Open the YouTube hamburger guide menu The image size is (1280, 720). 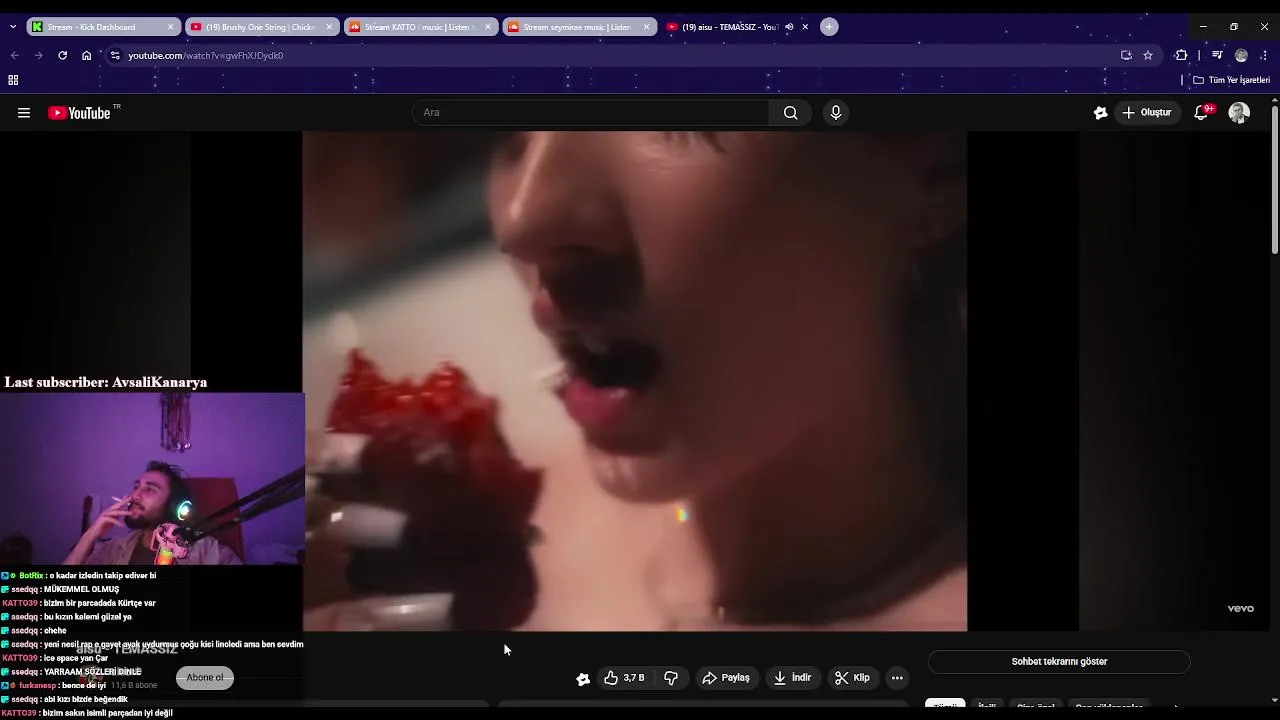pos(24,113)
